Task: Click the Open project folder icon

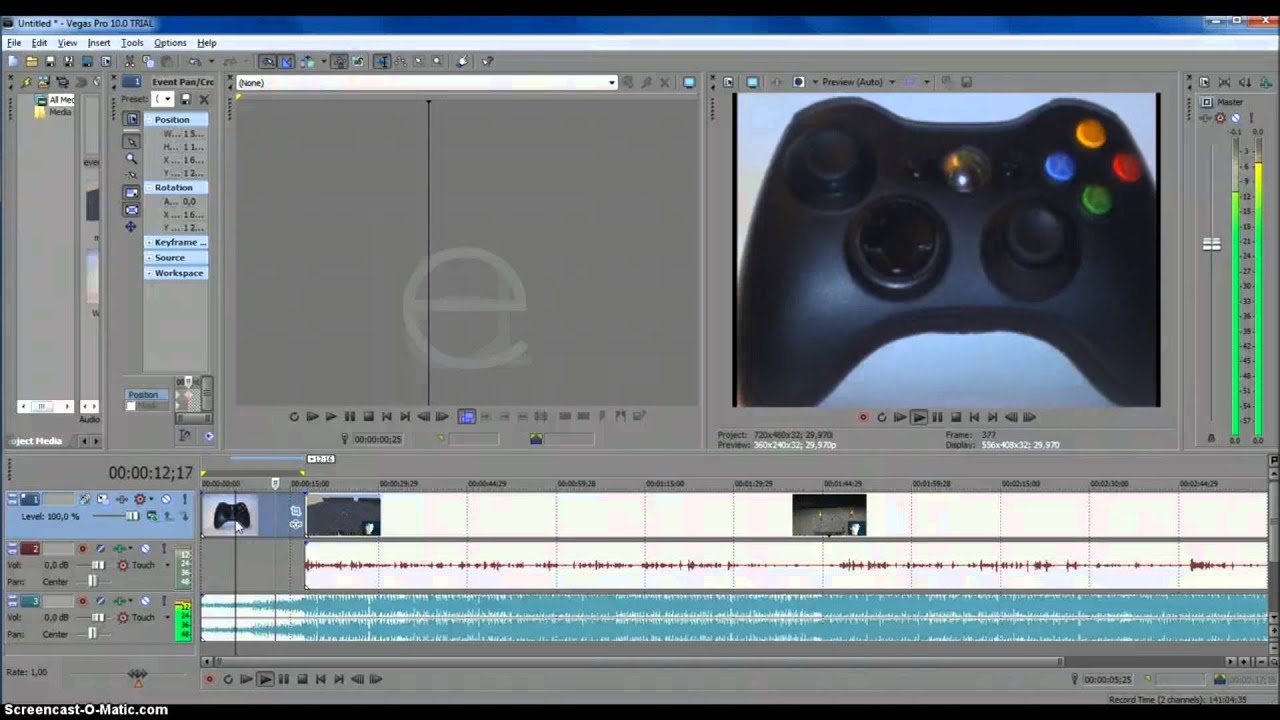Action: click(x=32, y=62)
